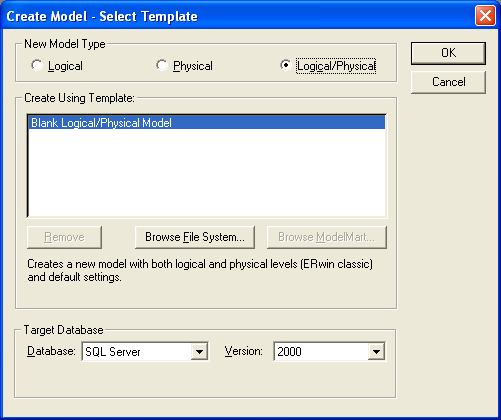Select the Logical/Physical radio option
Viewport: 501px width, 420px height.
[x=286, y=65]
